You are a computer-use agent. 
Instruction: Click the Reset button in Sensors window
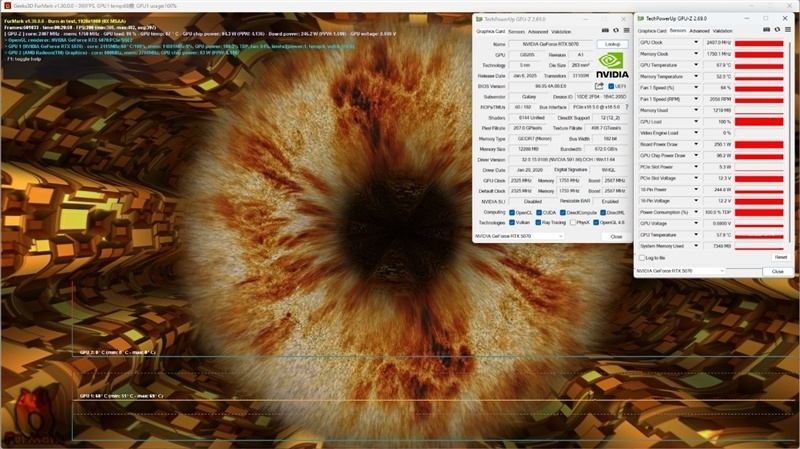[780, 258]
